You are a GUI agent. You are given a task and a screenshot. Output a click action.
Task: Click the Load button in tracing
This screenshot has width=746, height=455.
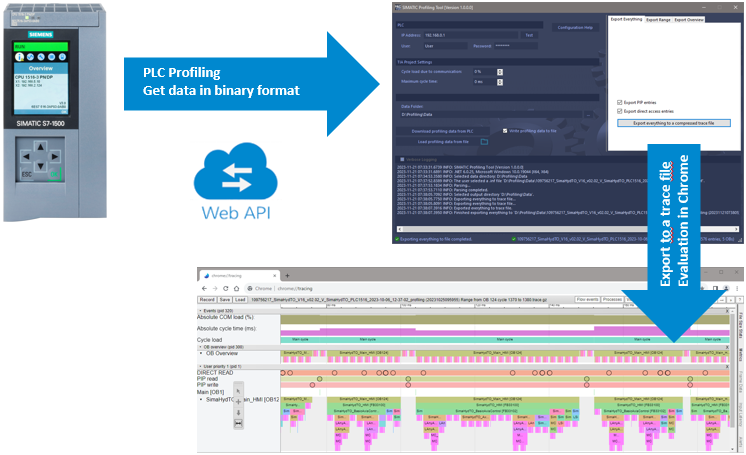click(x=240, y=300)
